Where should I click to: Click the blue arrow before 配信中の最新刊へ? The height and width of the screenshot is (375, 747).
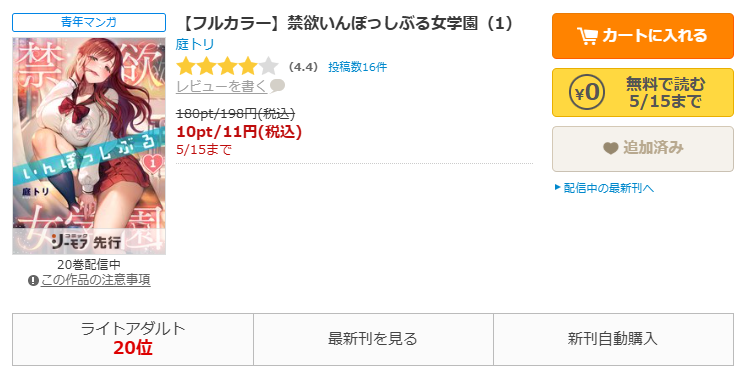click(557, 187)
